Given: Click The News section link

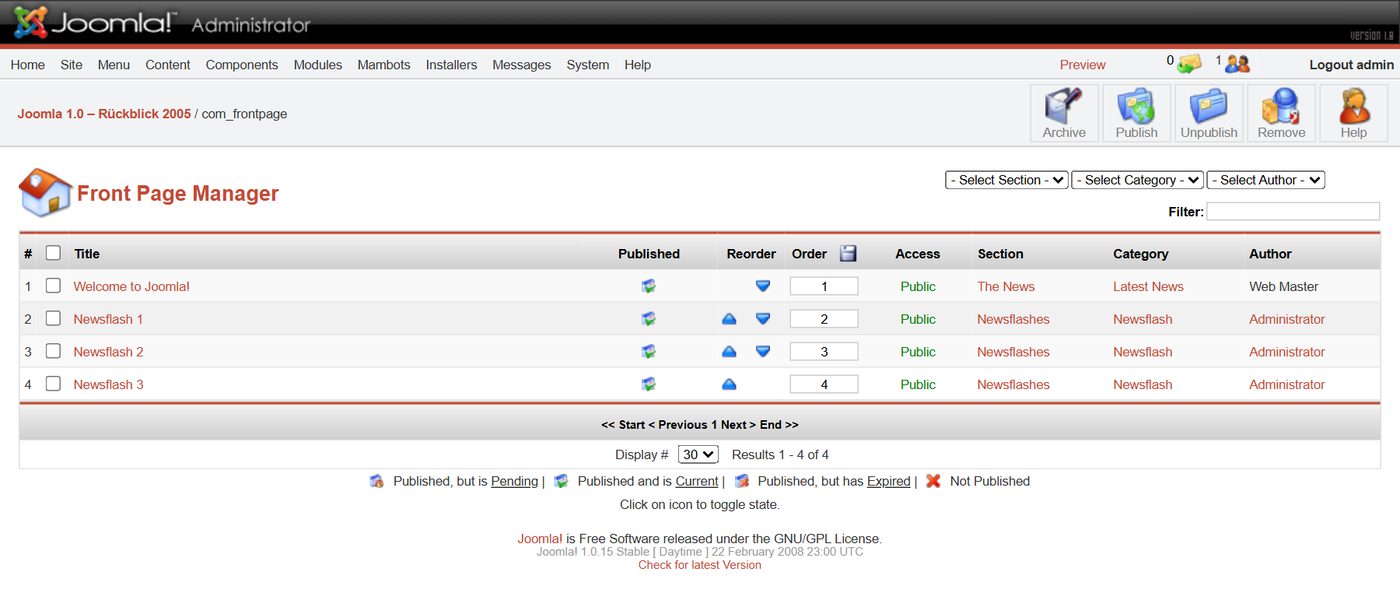Looking at the screenshot, I should coord(1006,286).
